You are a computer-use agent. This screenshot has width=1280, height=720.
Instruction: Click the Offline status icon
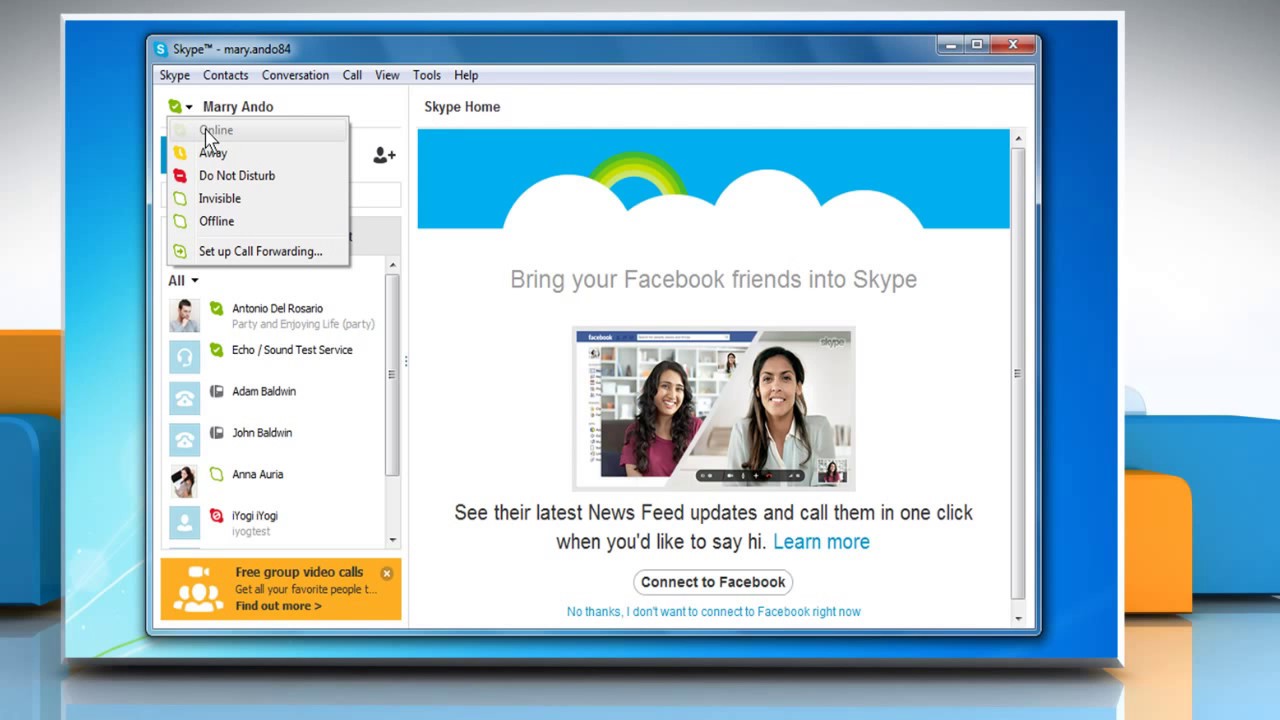[x=180, y=221]
